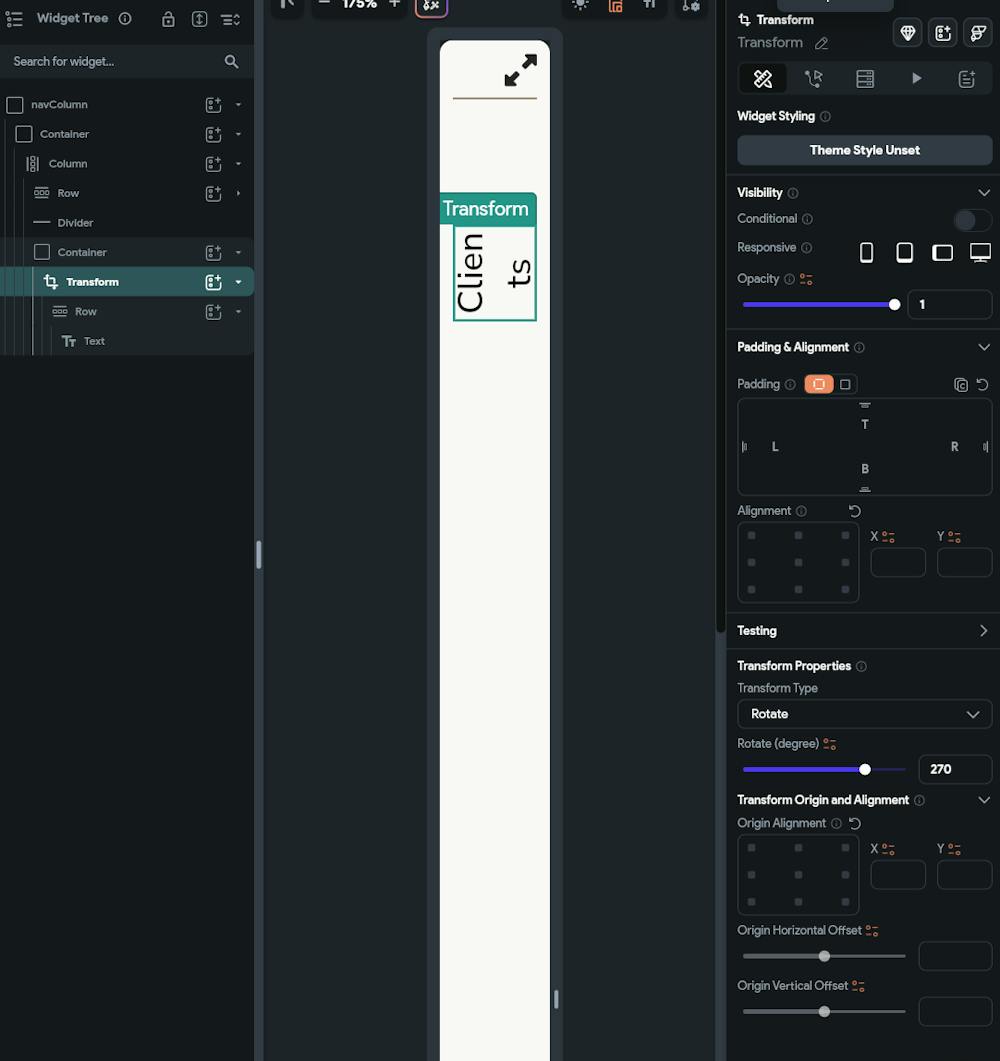Expand Testing section
The width and height of the screenshot is (1000, 1061).
click(984, 631)
